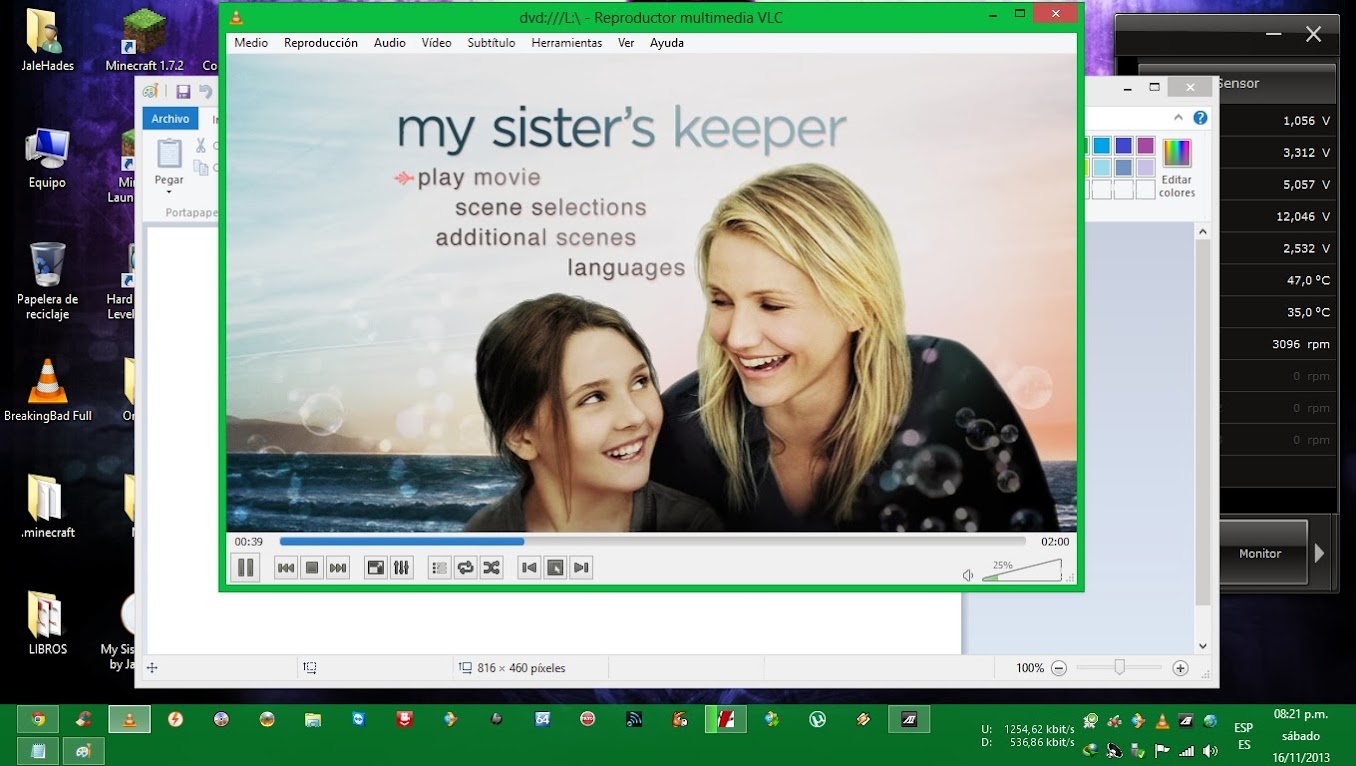Open Minecraft 1.7.2 desktop shortcut
The image size is (1356, 766).
coord(145,40)
